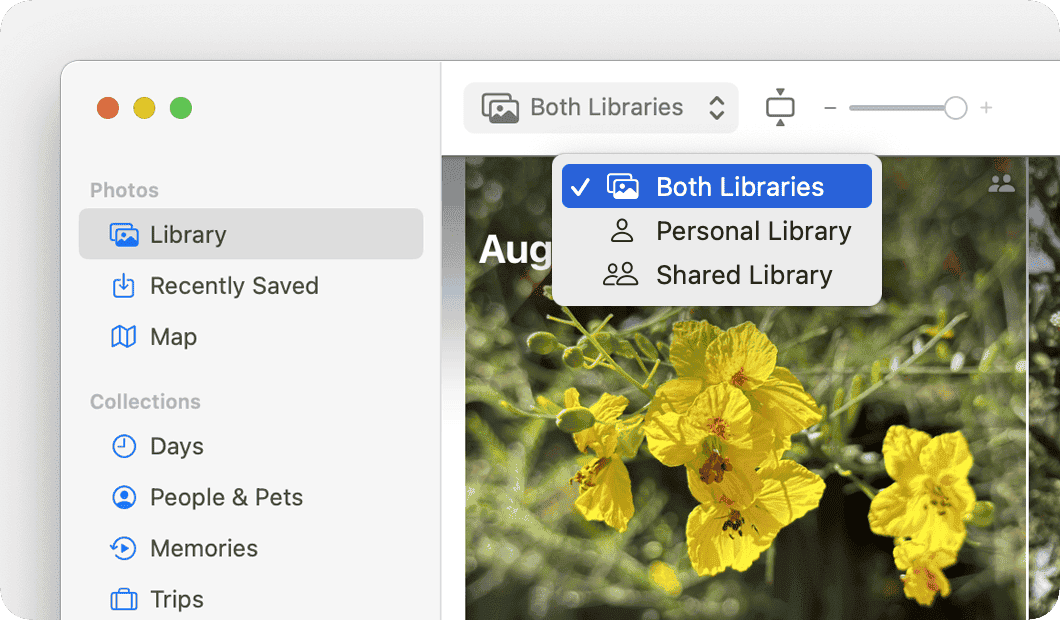Select Personal Library from the menu

click(x=753, y=230)
